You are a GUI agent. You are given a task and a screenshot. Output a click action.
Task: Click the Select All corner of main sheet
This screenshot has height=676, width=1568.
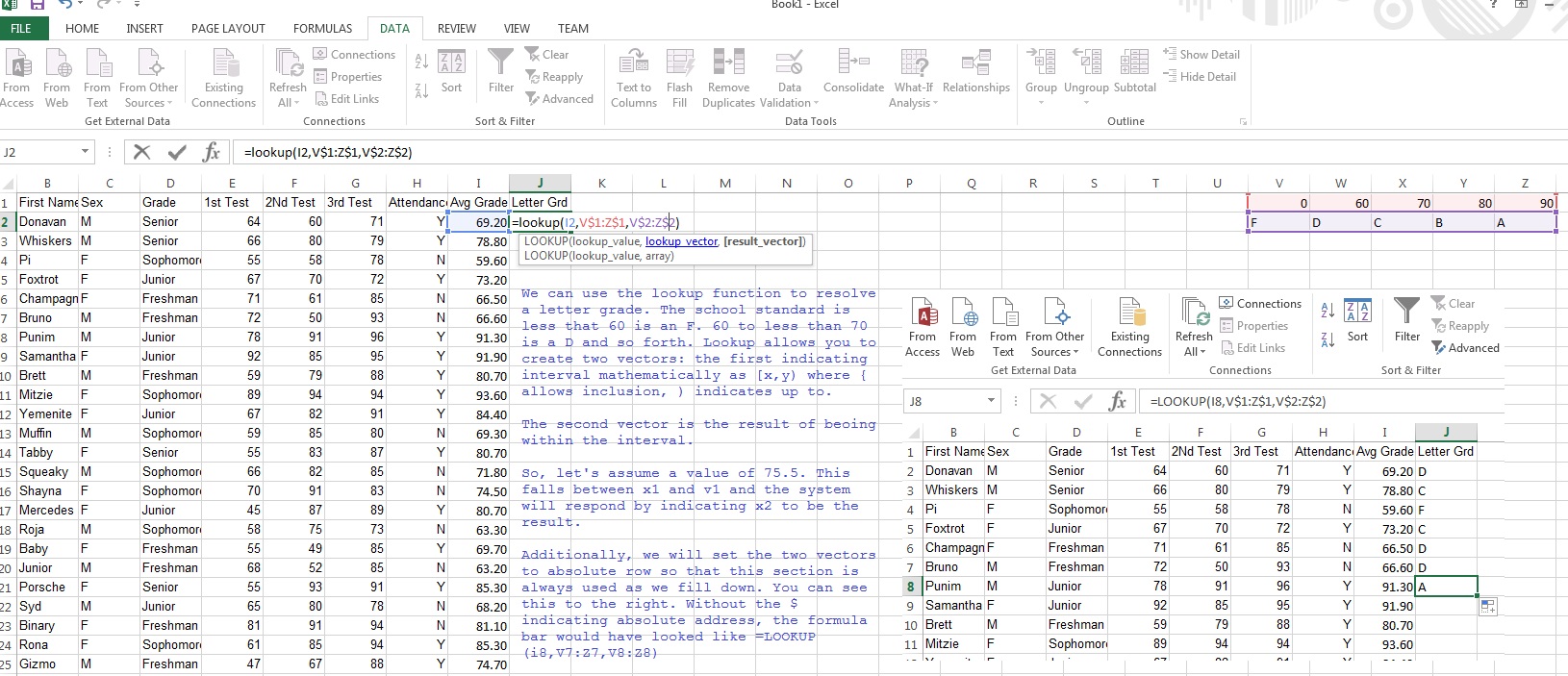tap(7, 183)
